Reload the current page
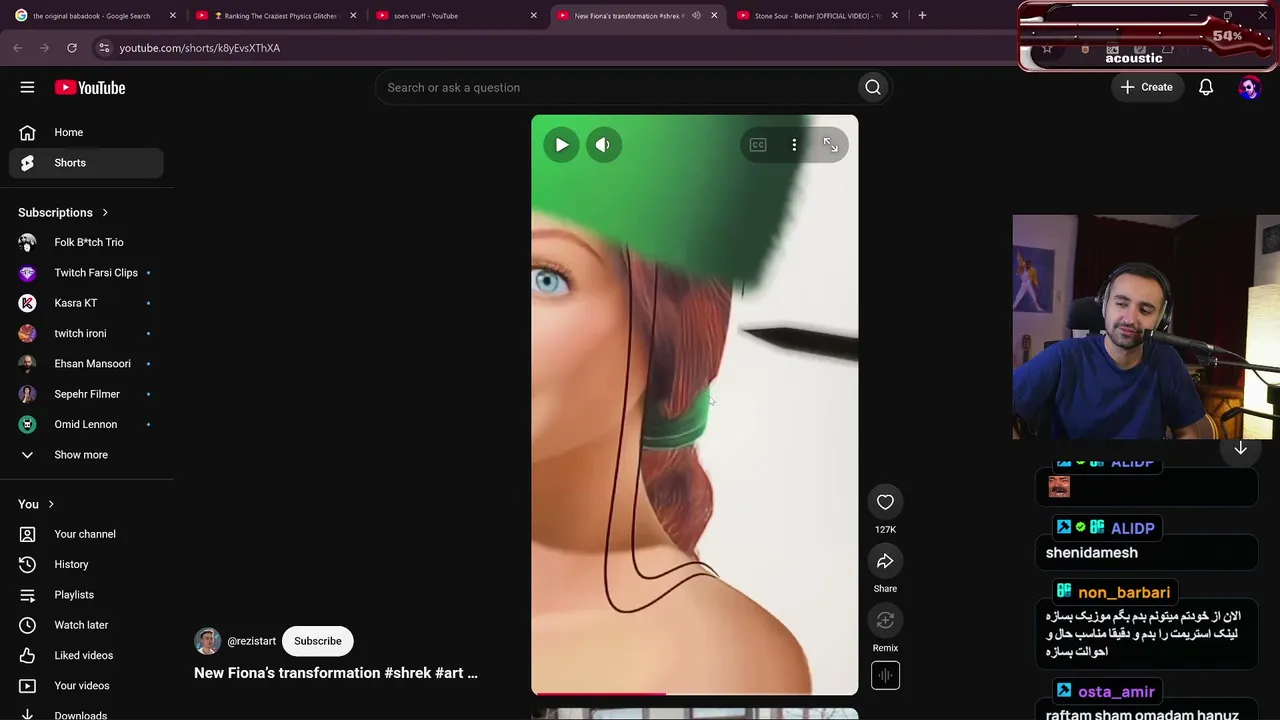 point(72,48)
